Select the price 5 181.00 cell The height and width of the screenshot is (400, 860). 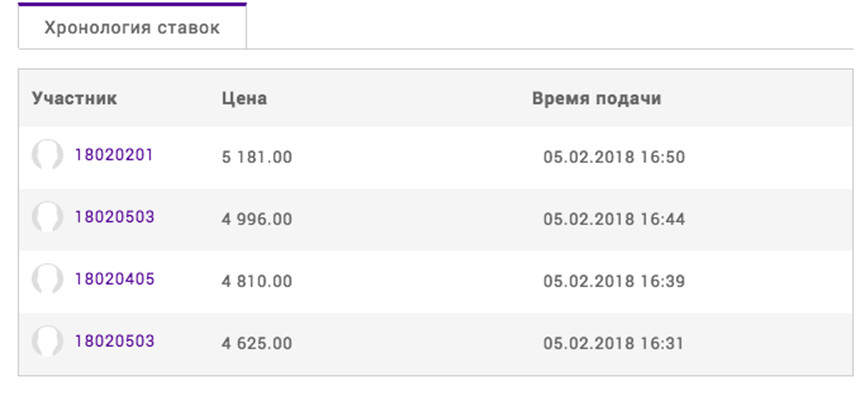[x=257, y=157]
